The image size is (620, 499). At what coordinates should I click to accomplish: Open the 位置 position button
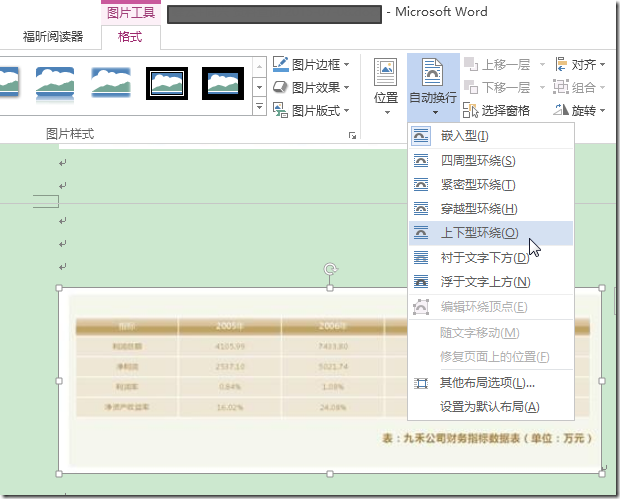386,88
